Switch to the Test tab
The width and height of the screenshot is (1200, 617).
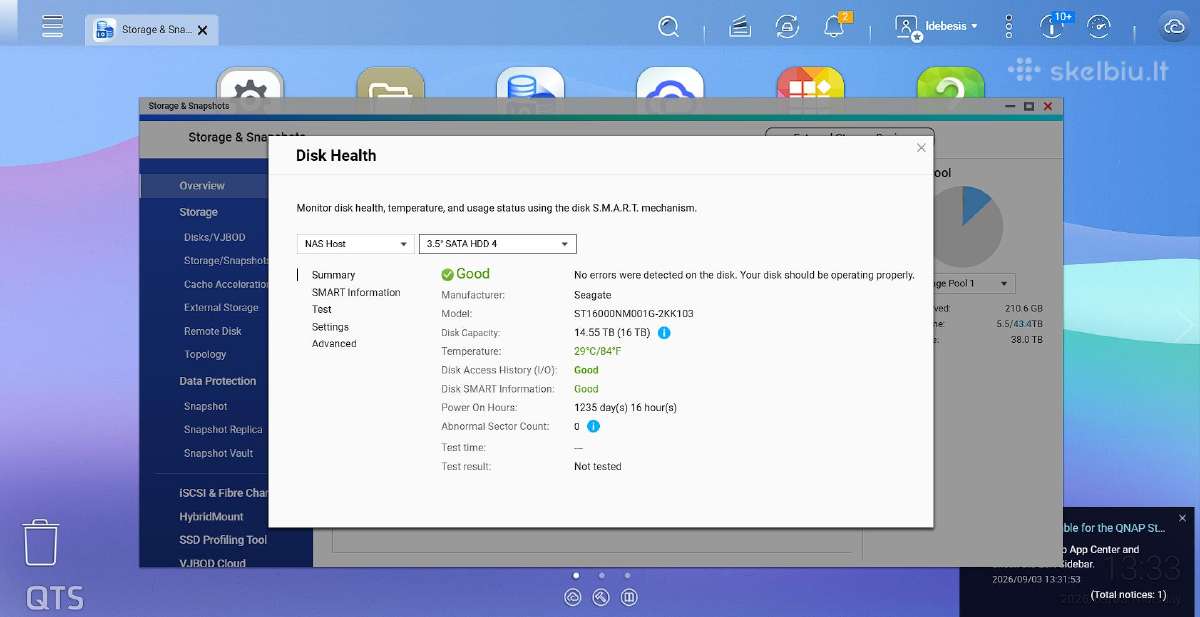pyautogui.click(x=321, y=309)
